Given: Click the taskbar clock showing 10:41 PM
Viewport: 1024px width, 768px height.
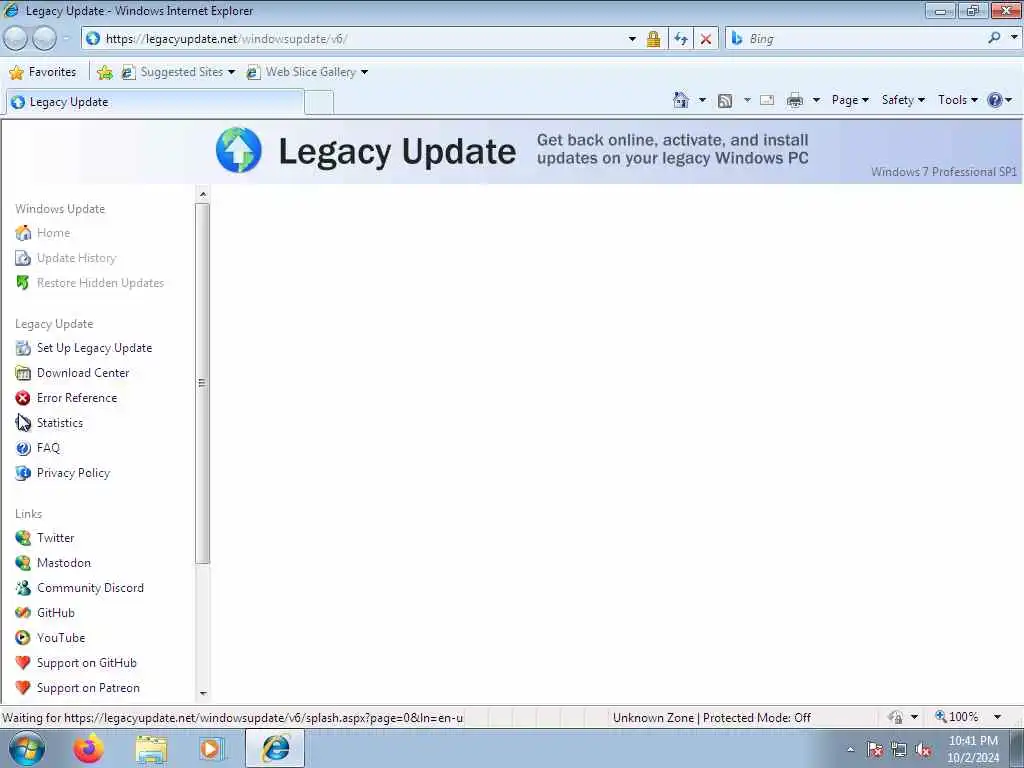Looking at the screenshot, I should pyautogui.click(x=973, y=749).
